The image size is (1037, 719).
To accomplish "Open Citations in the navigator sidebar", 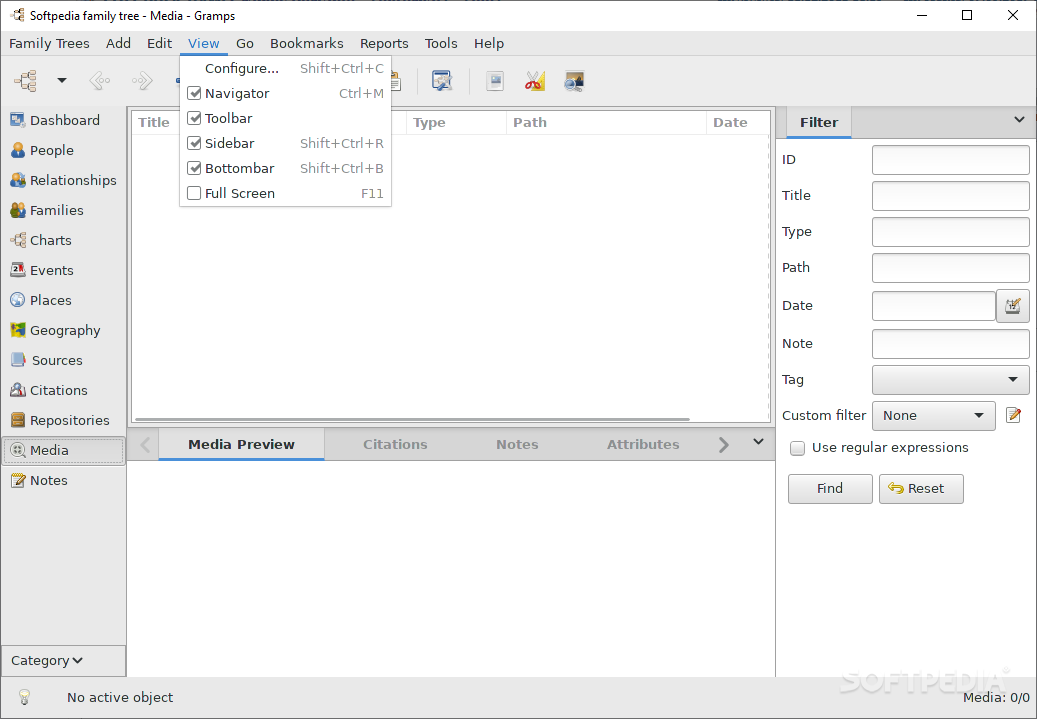I will (63, 390).
